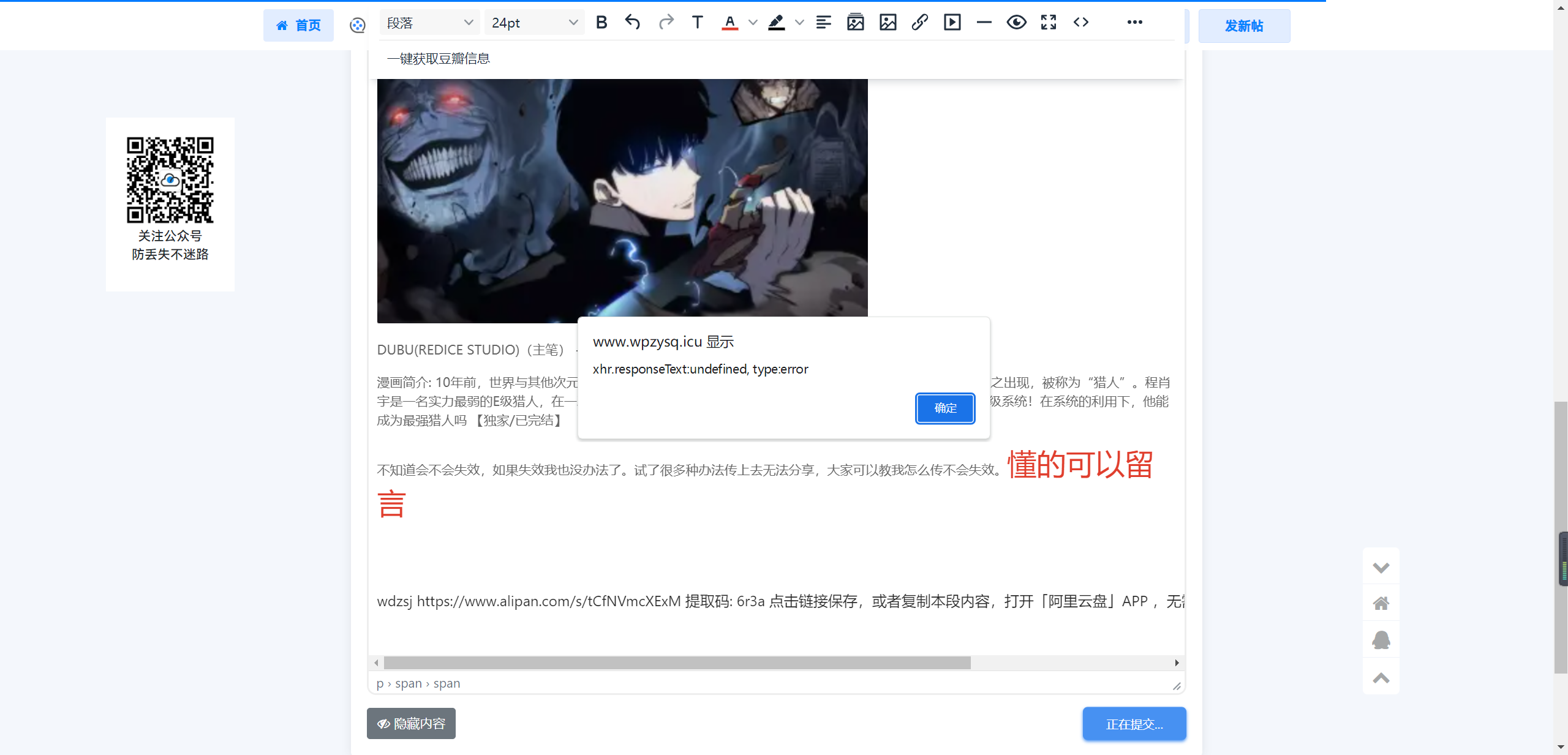Expand highlight color dropdown arrow
The width and height of the screenshot is (1568, 755).
pyautogui.click(x=799, y=23)
